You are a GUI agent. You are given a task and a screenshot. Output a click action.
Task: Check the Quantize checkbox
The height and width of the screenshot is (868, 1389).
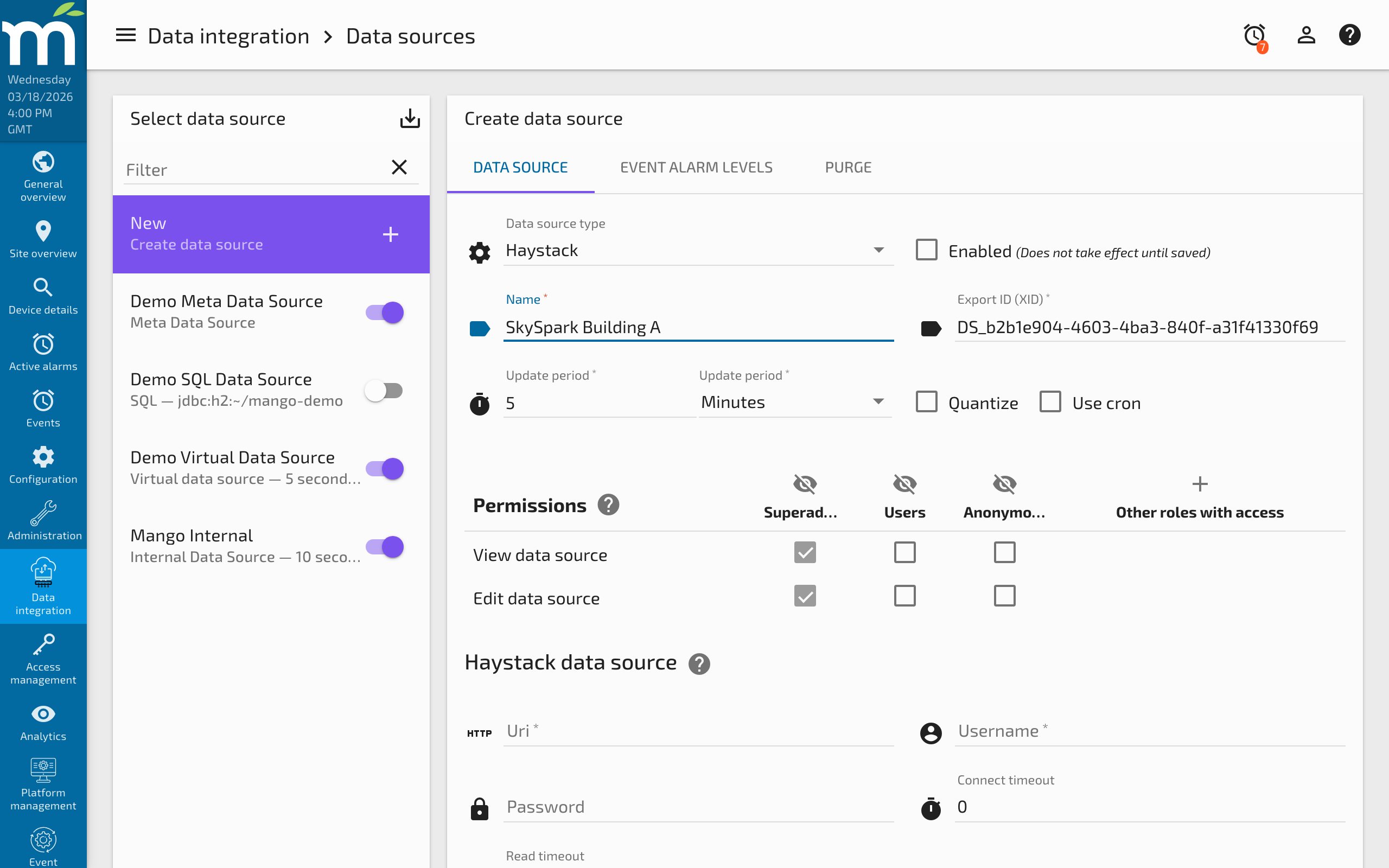pyautogui.click(x=926, y=402)
